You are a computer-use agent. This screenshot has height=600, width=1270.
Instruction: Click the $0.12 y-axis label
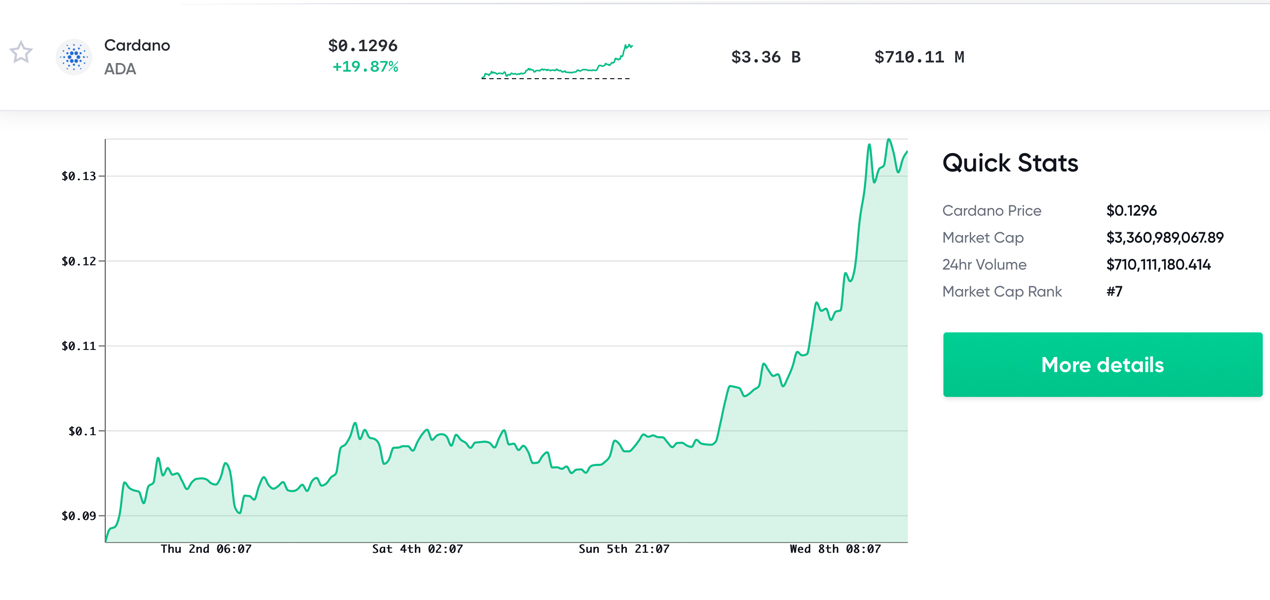tap(79, 261)
